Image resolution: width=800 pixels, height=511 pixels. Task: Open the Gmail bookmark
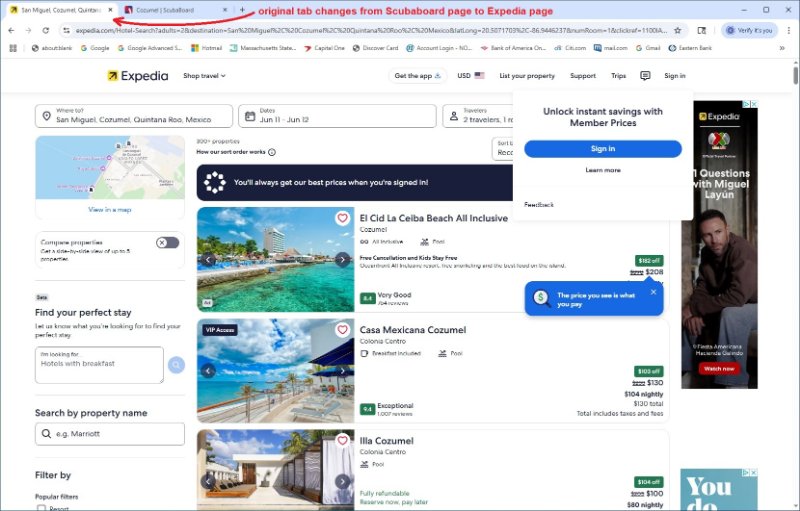[648, 48]
